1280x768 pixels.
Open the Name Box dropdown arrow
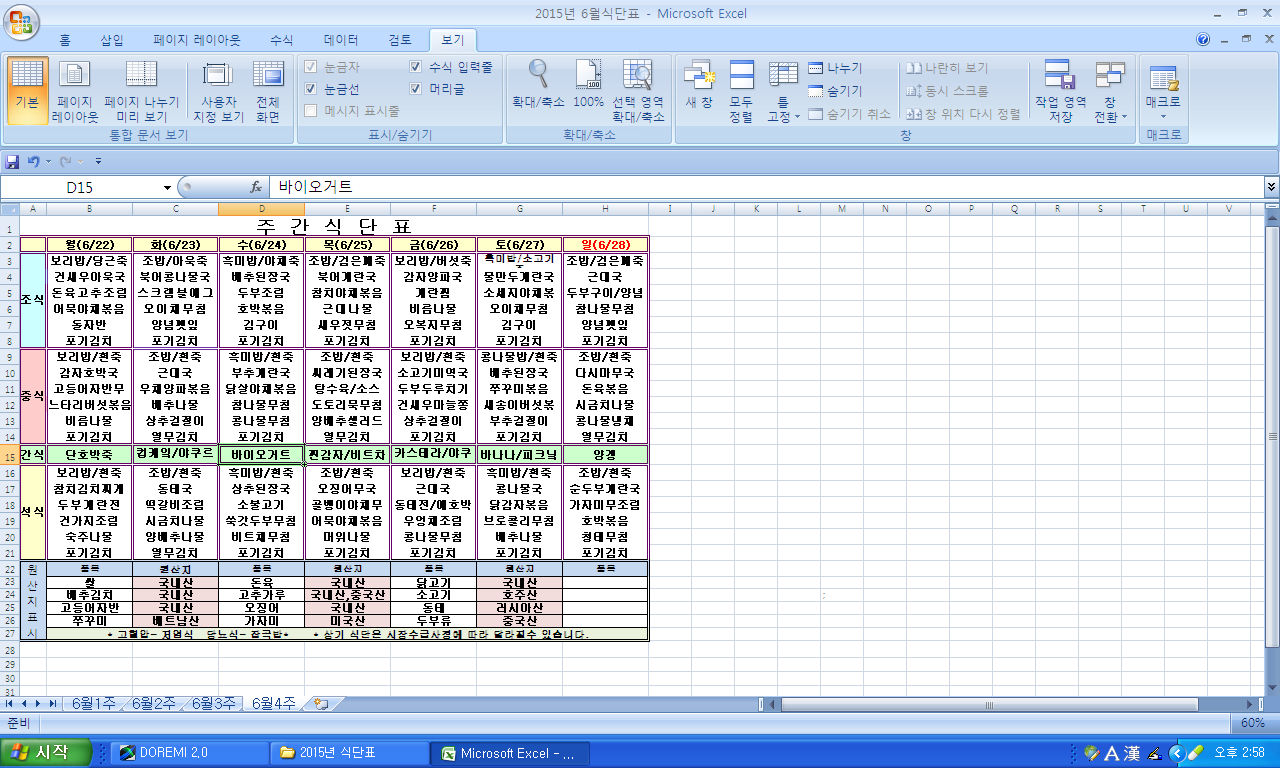point(167,187)
